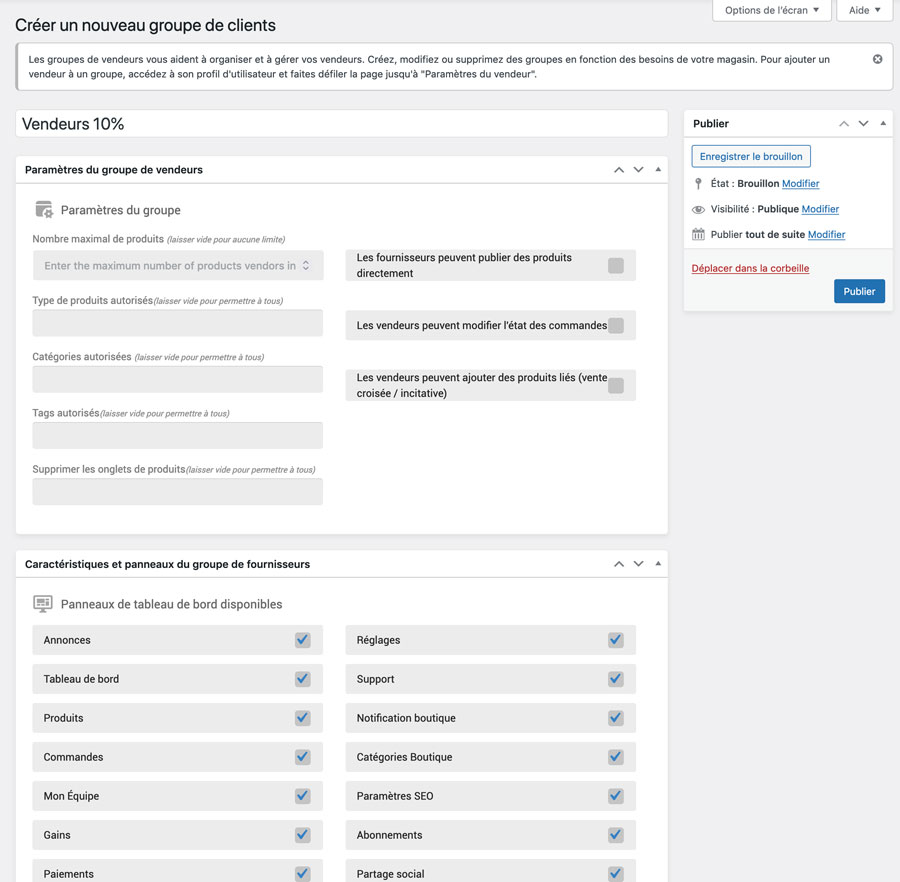Click Déplacer dans la corbeille link
Image resolution: width=900 pixels, height=882 pixels.
click(x=750, y=268)
